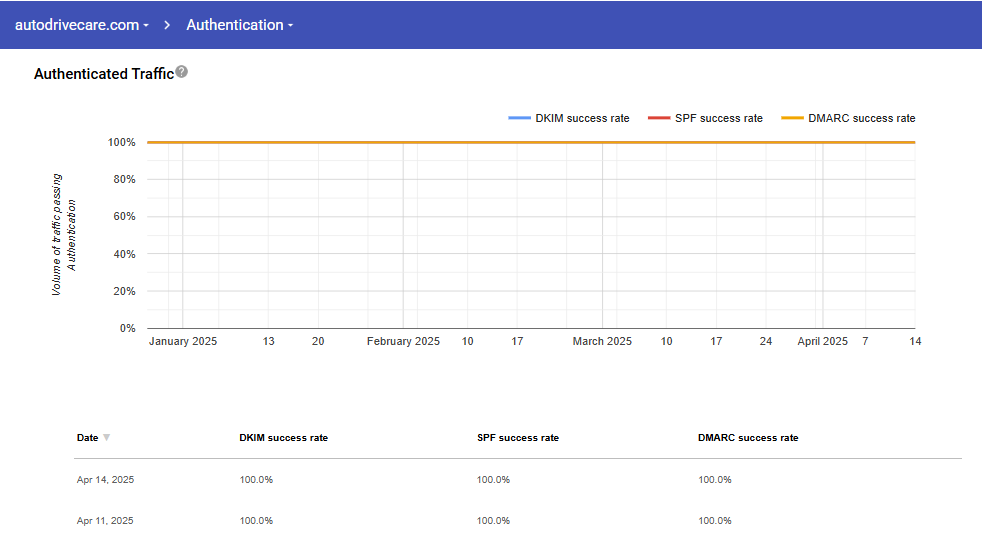Click the blue DKIM legend line marker
The image size is (982, 538).
[x=519, y=118]
